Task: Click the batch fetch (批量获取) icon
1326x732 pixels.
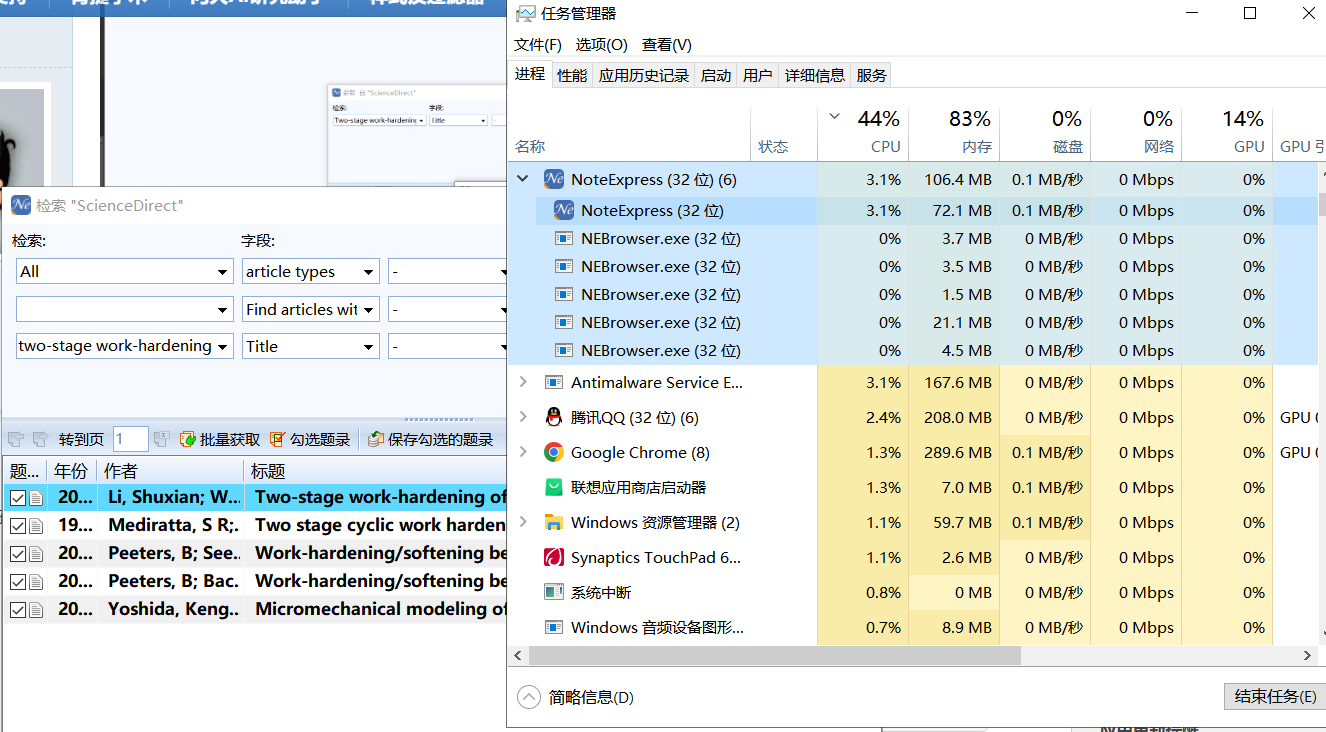Action: tap(187, 439)
